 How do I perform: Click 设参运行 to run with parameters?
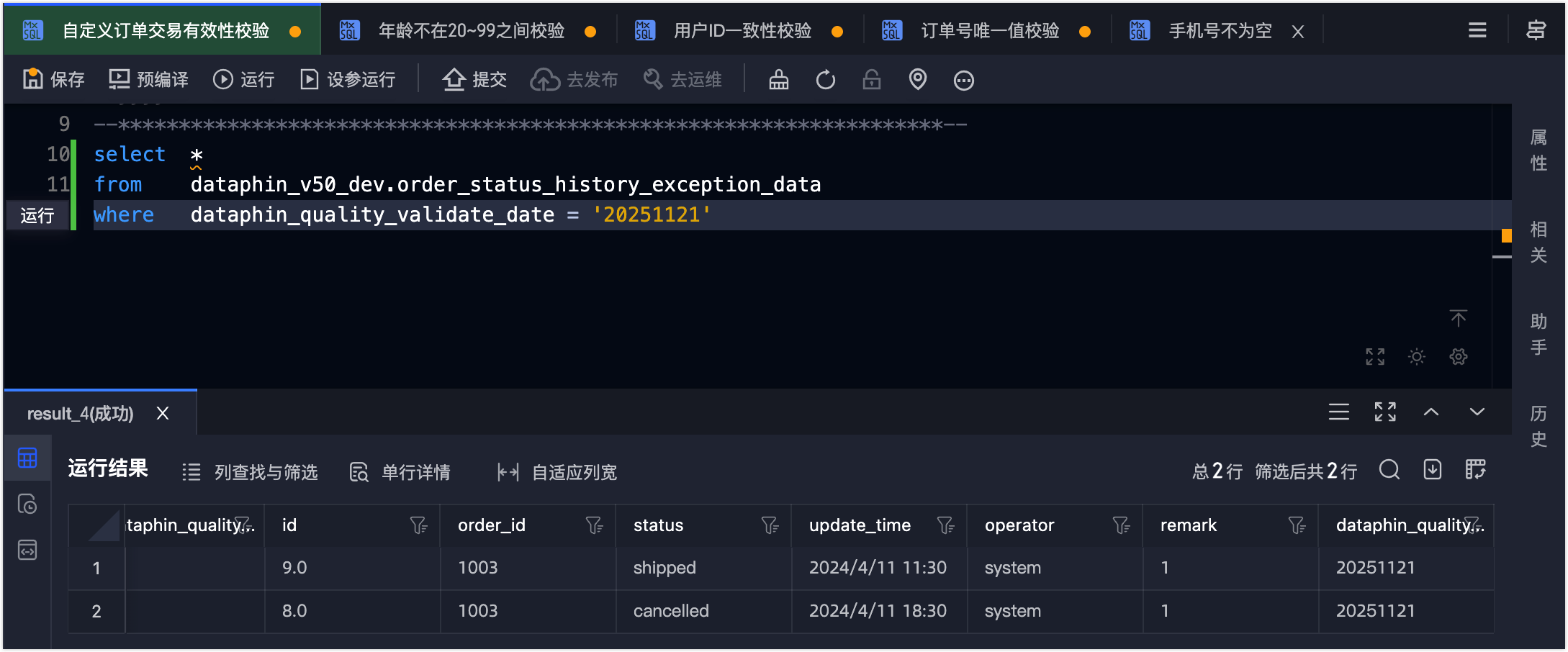pos(348,79)
